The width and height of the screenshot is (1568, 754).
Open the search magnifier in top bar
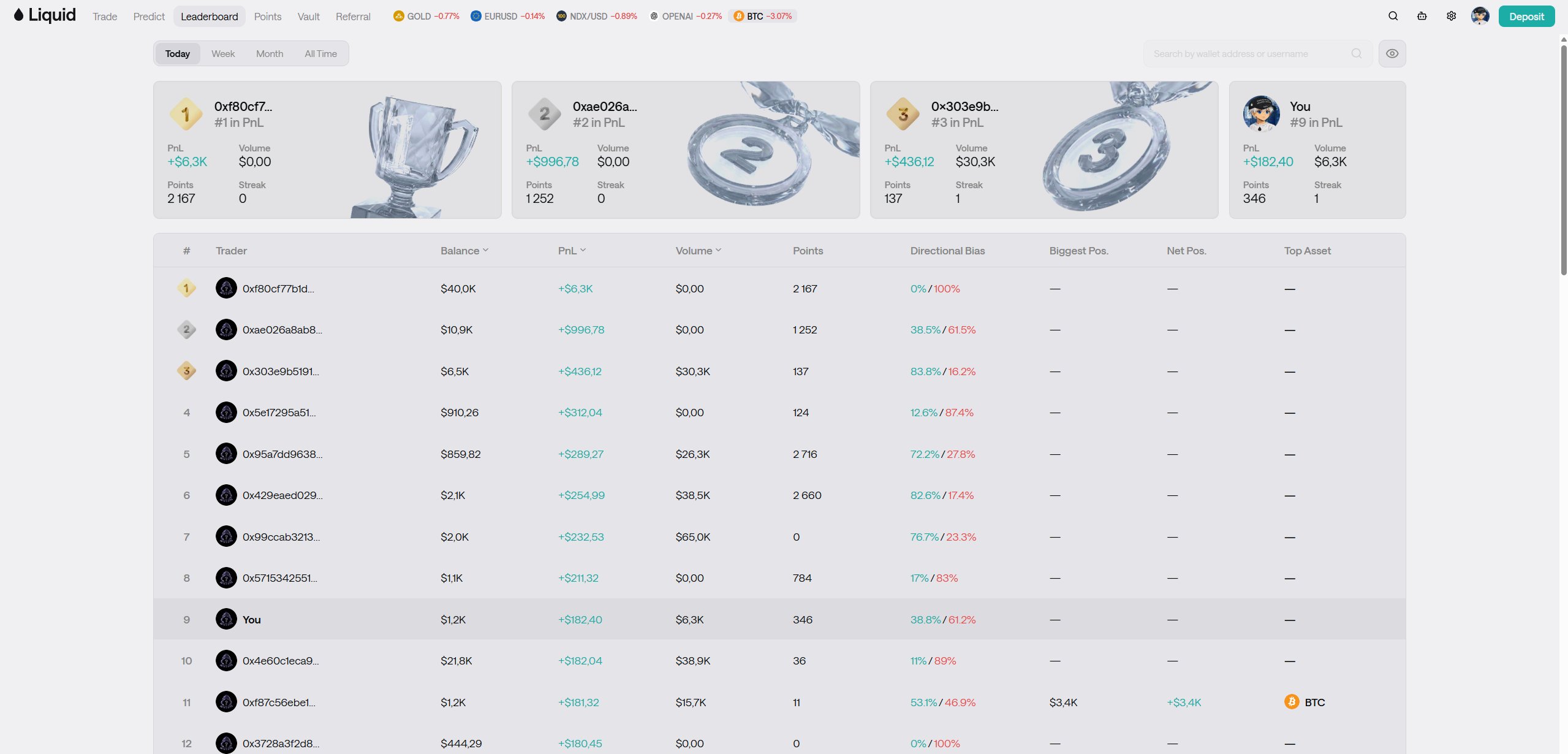(x=1393, y=16)
